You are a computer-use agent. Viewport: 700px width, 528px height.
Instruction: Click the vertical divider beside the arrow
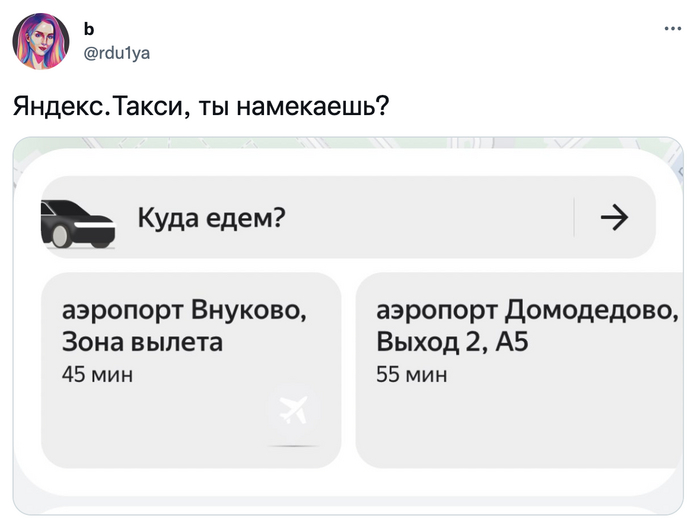(574, 217)
